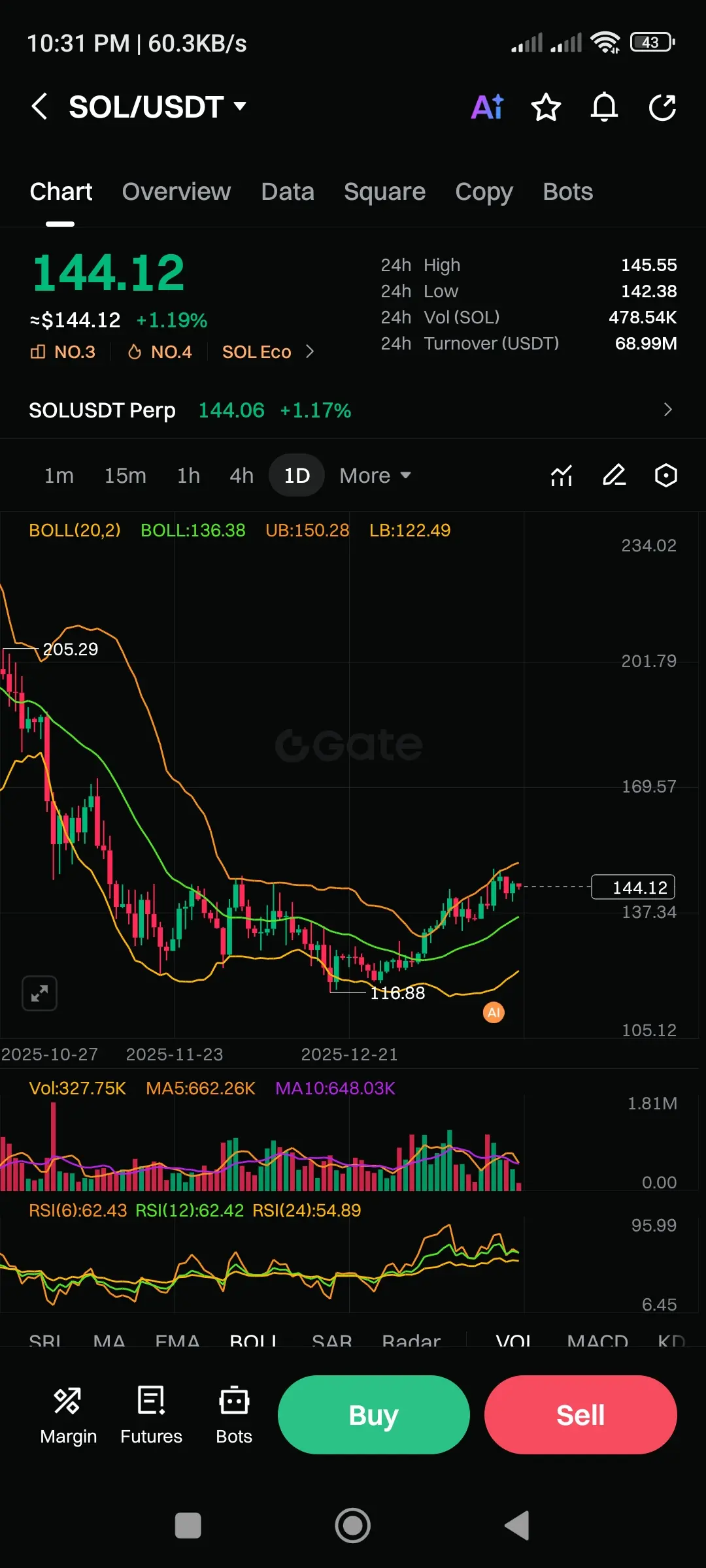Tap the current price tag 144.12
This screenshot has height=1568, width=706.
[633, 887]
